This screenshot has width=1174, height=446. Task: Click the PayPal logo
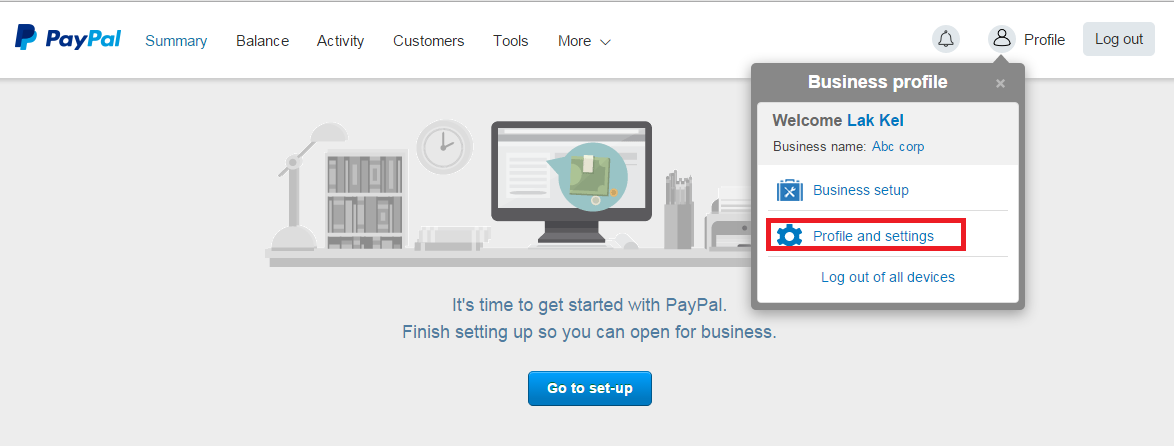coord(67,37)
